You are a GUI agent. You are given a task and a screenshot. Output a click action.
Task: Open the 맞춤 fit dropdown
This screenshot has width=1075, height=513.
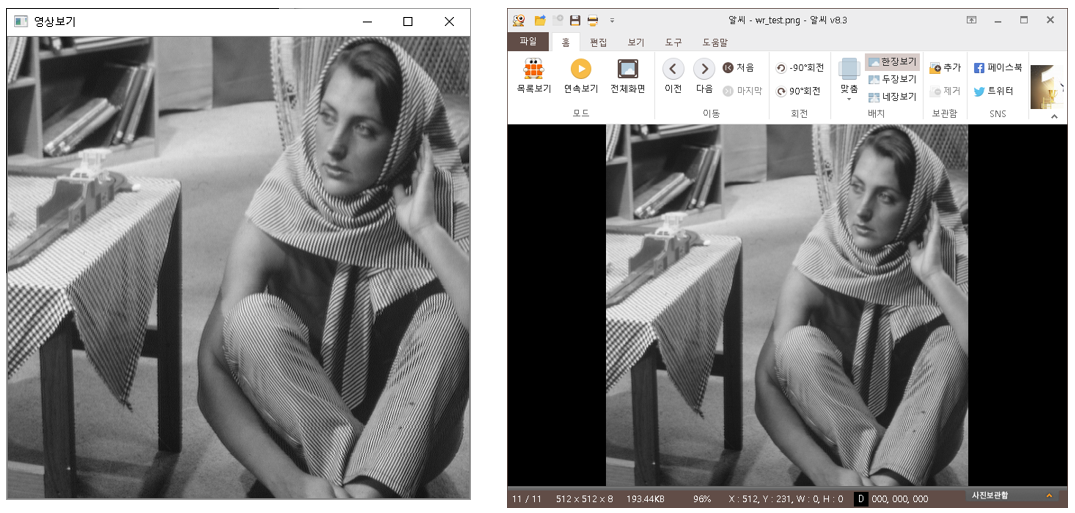[x=849, y=80]
